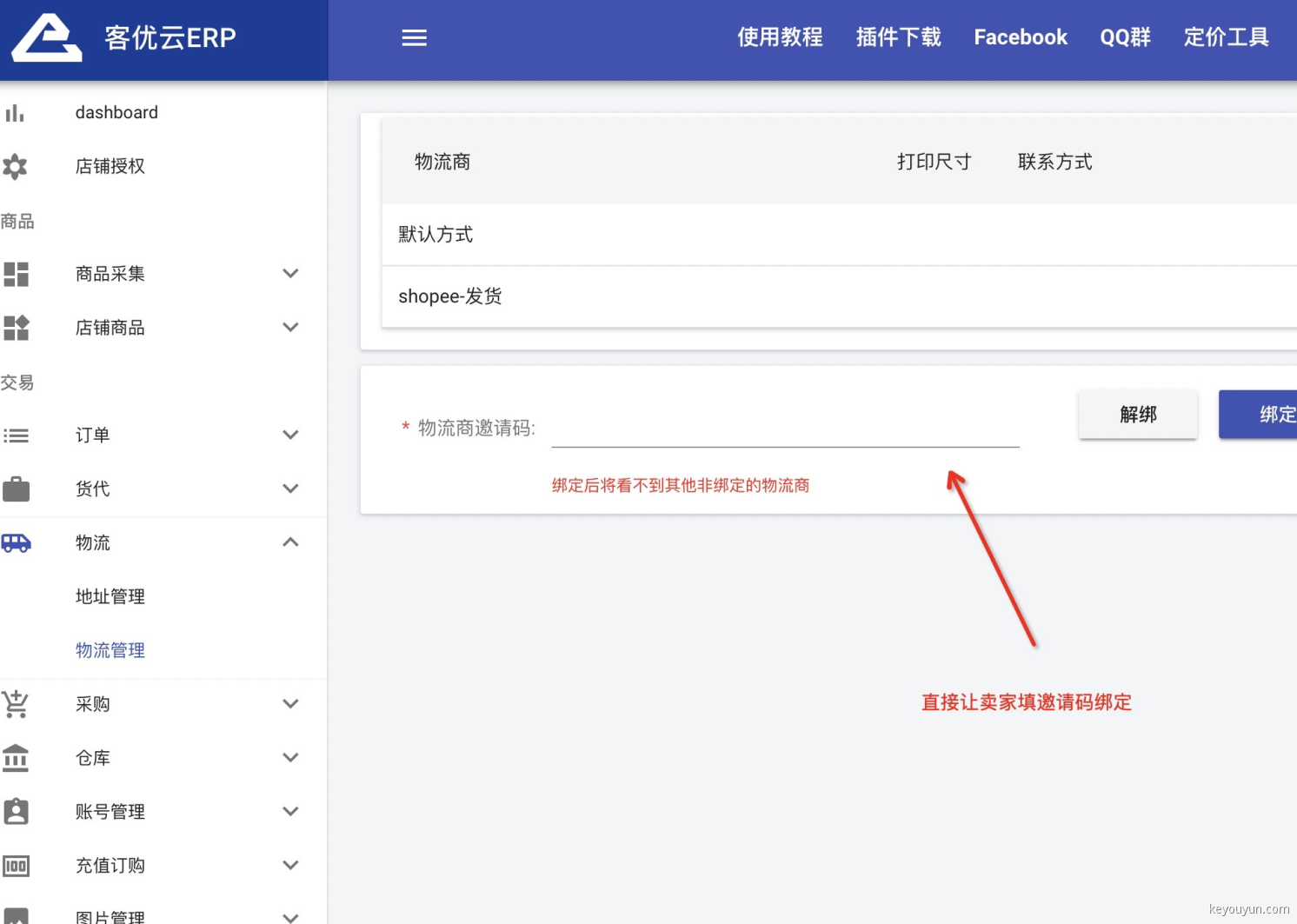
Task: Click the 物流 truck icon
Action: coord(16,543)
